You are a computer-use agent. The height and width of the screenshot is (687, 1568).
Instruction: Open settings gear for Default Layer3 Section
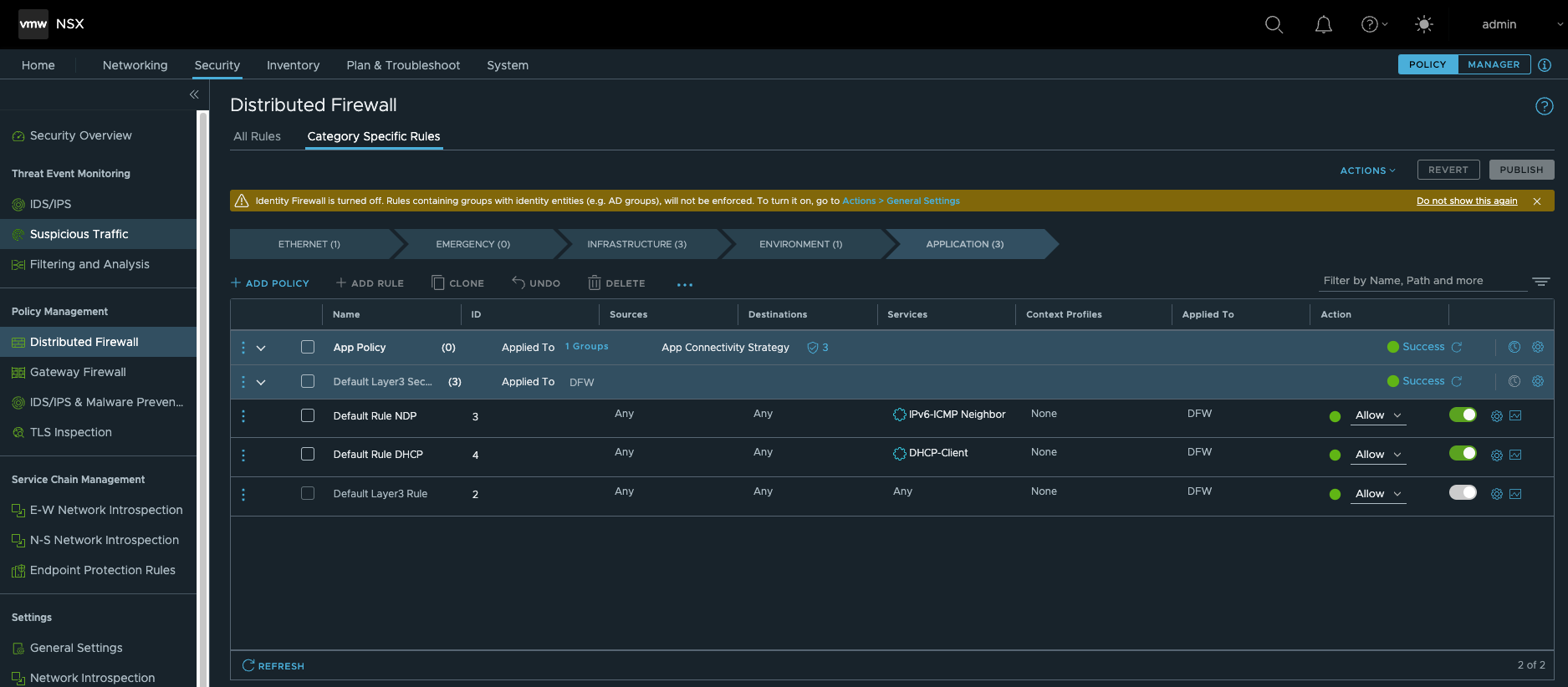[1537, 381]
